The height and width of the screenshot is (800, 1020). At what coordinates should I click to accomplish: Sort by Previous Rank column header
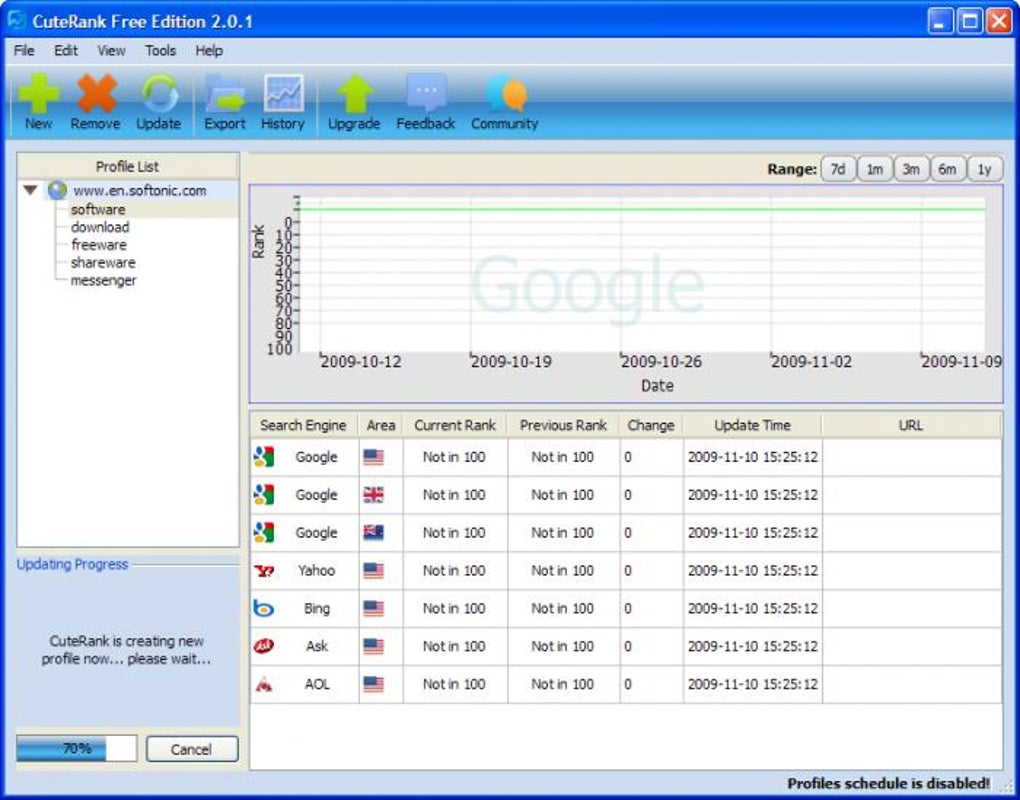(563, 425)
